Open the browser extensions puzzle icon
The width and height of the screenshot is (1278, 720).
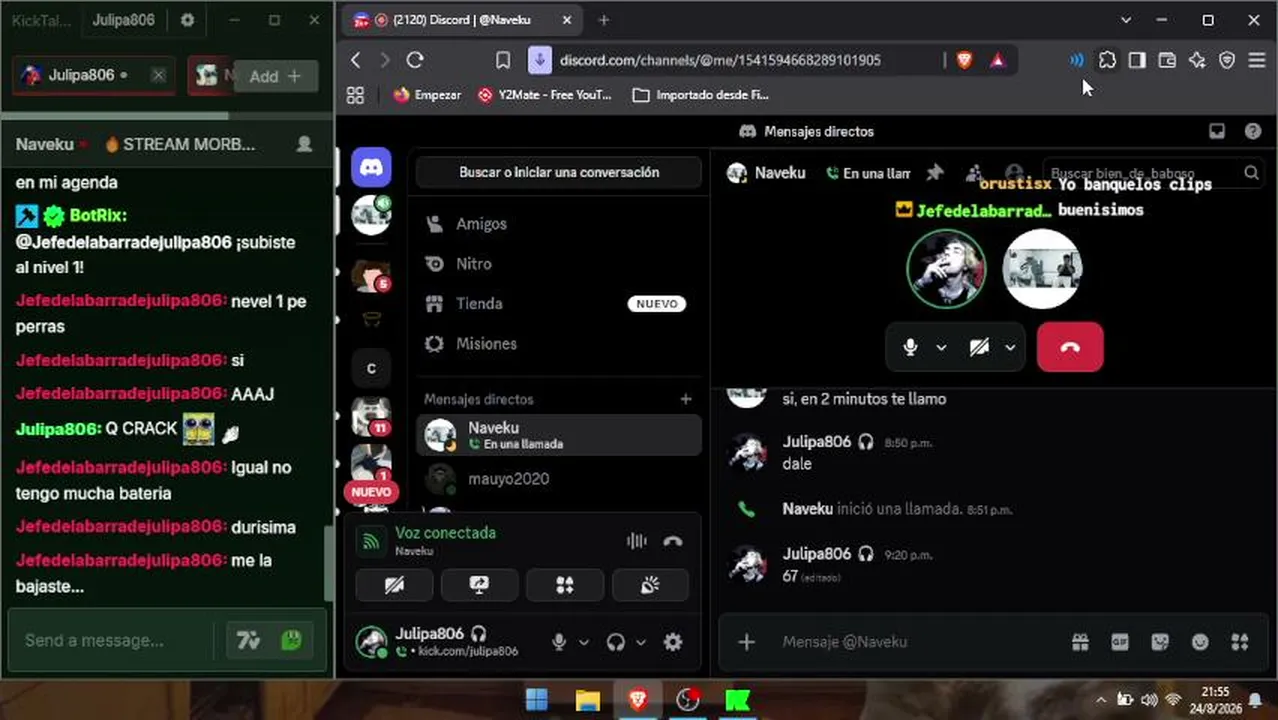click(1107, 60)
